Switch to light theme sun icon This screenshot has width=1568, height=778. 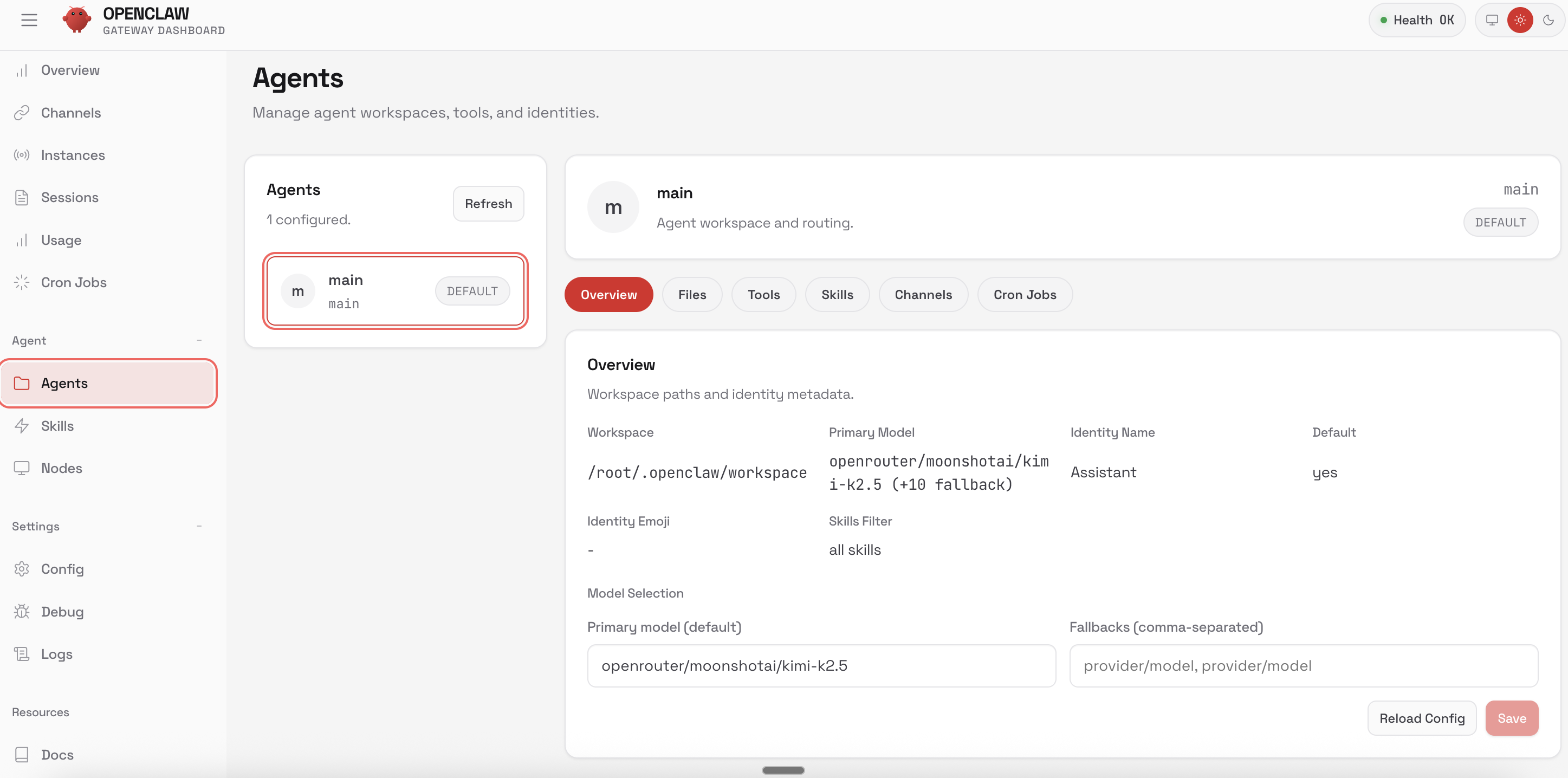pyautogui.click(x=1520, y=20)
